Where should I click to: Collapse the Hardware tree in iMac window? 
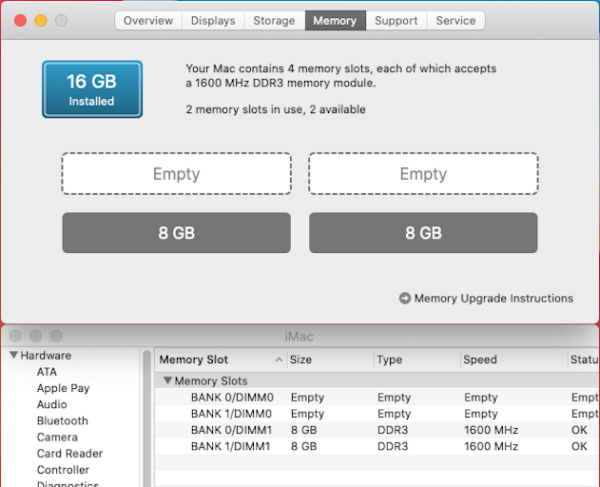[x=14, y=355]
